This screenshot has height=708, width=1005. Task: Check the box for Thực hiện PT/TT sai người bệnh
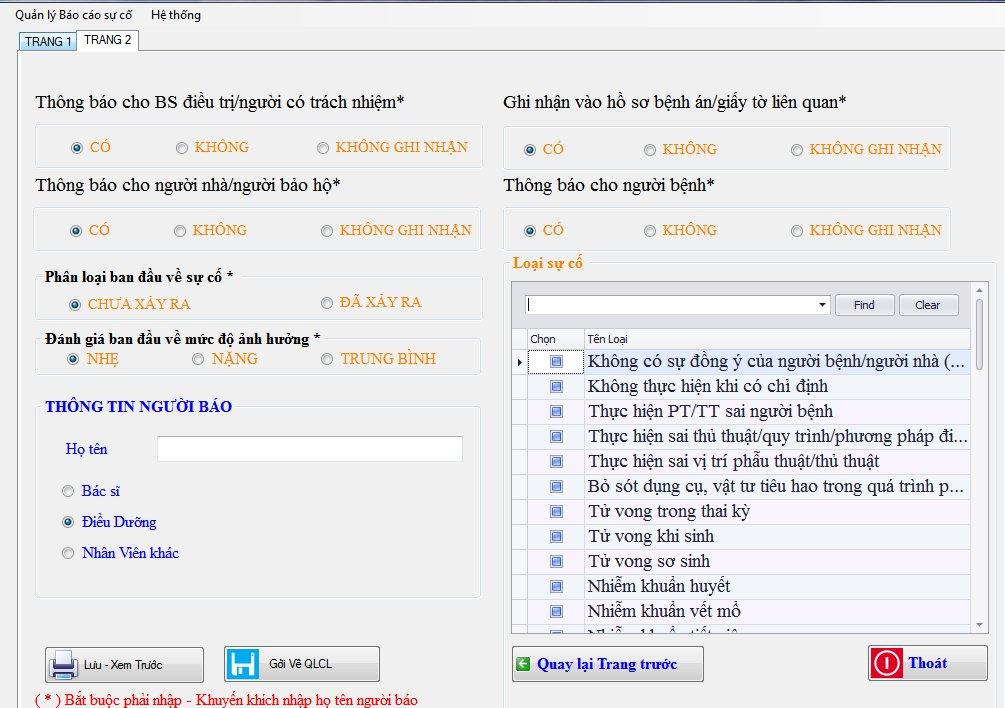coord(556,411)
